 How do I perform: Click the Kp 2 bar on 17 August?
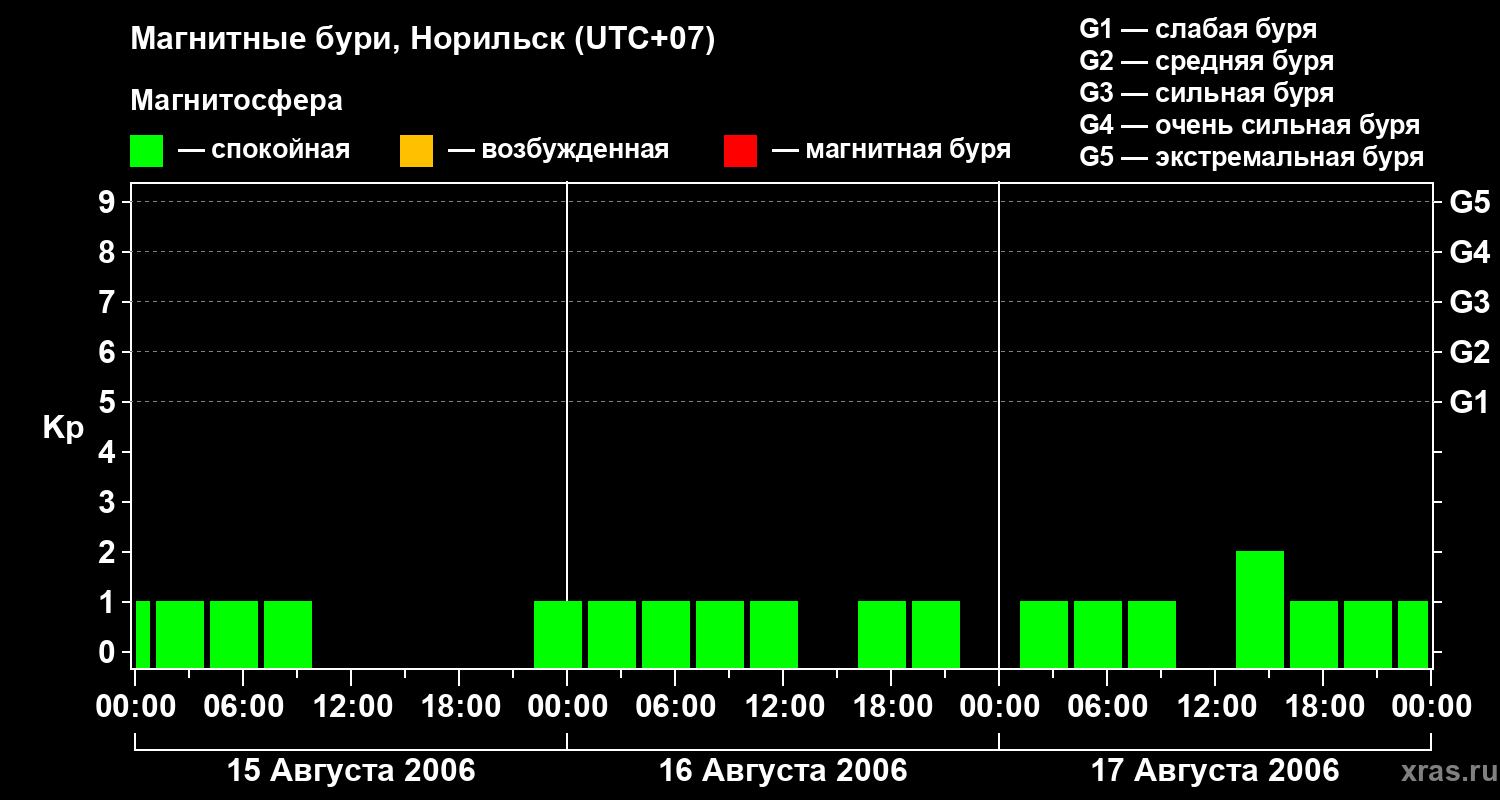[x=1260, y=609]
